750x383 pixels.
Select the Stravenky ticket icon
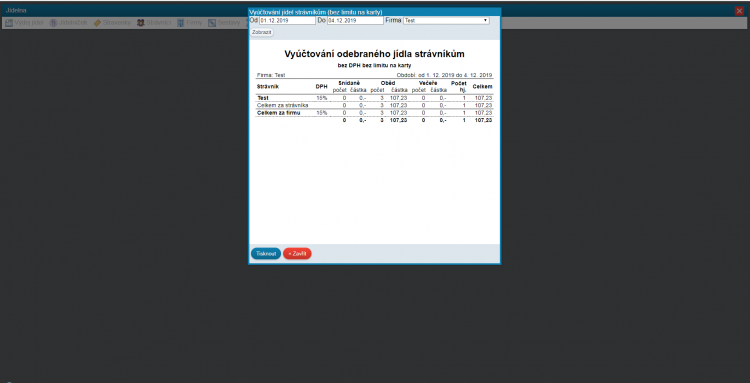tap(97, 22)
